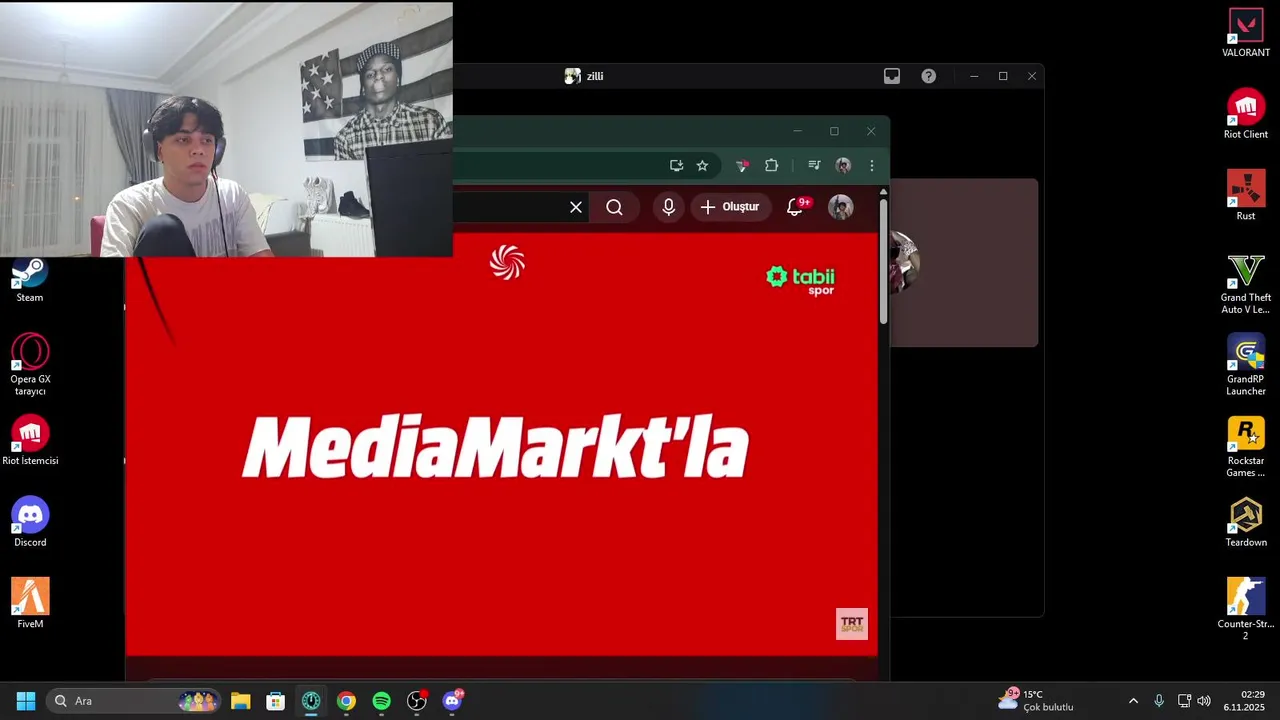
Task: Open the Chrome profile avatar
Action: tap(843, 166)
